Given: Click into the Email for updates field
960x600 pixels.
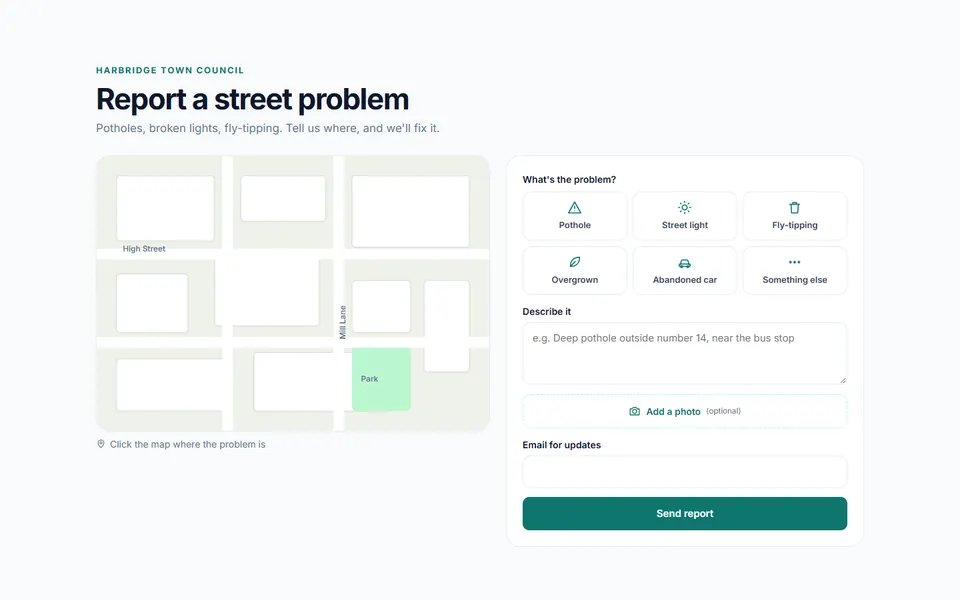Looking at the screenshot, I should 684,471.
